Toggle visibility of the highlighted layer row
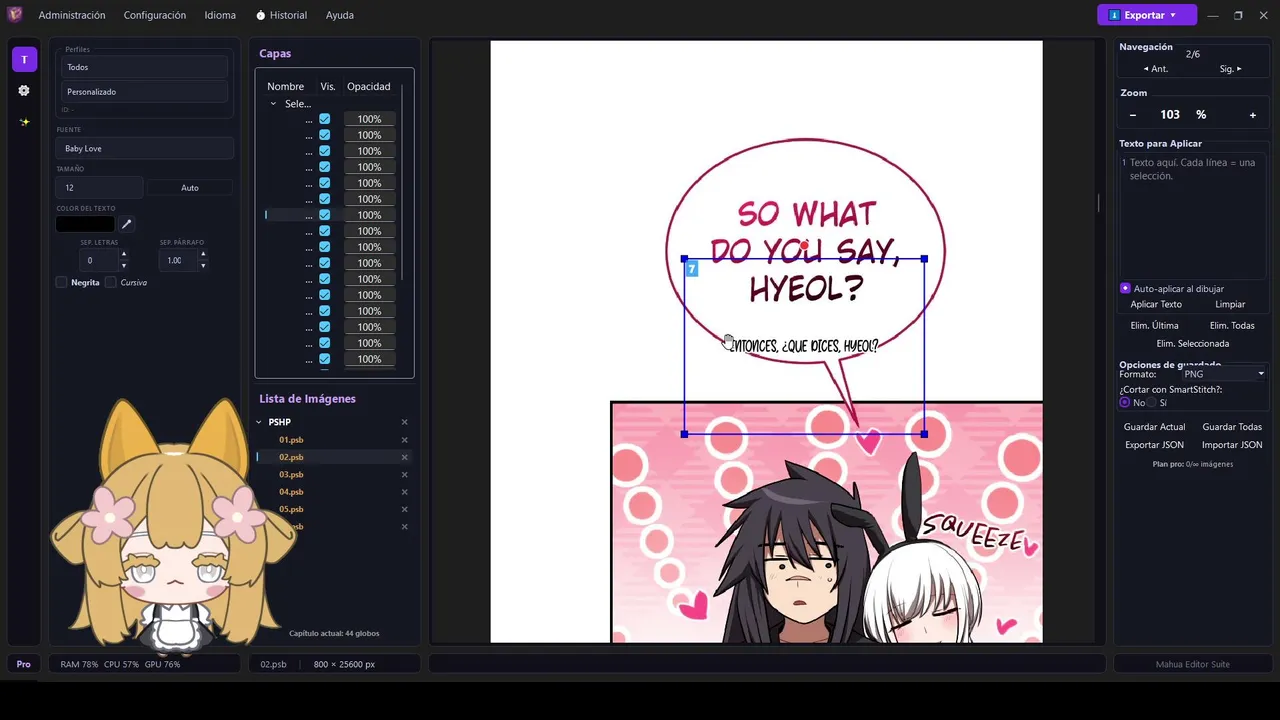1280x720 pixels. 324,215
